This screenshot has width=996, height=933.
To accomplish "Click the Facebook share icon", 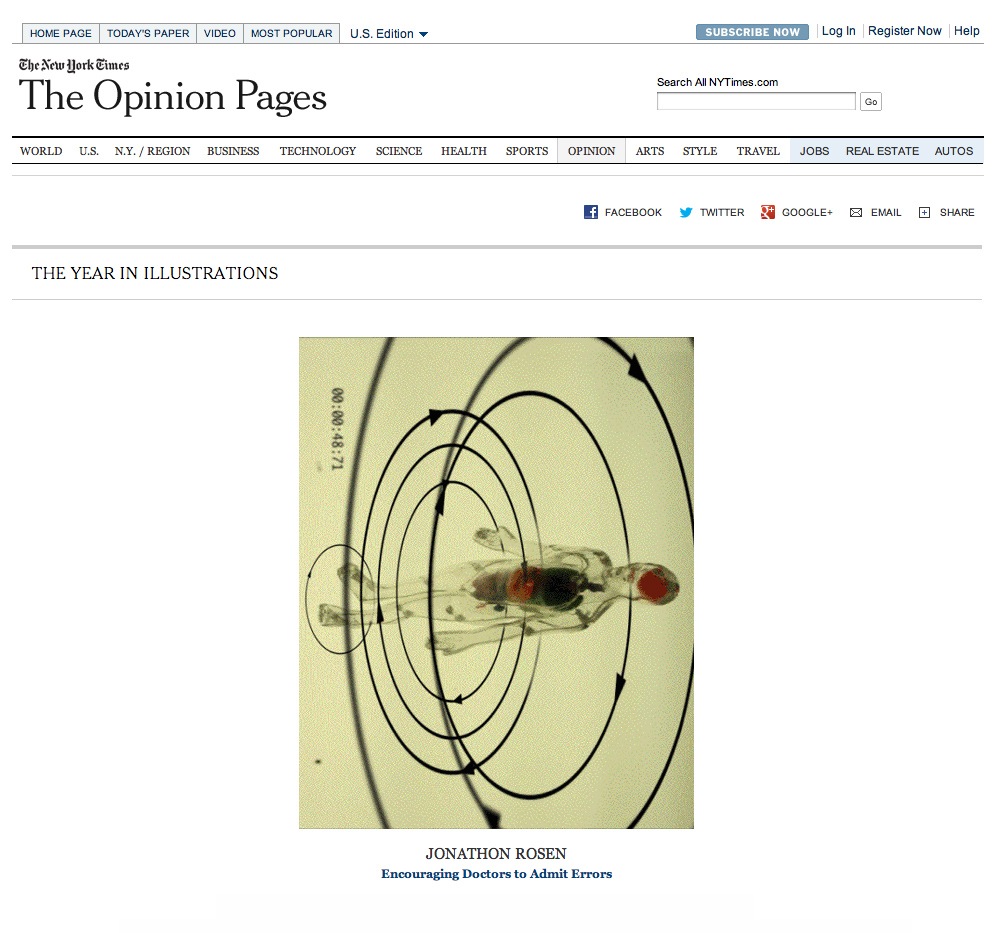I will [x=591, y=212].
